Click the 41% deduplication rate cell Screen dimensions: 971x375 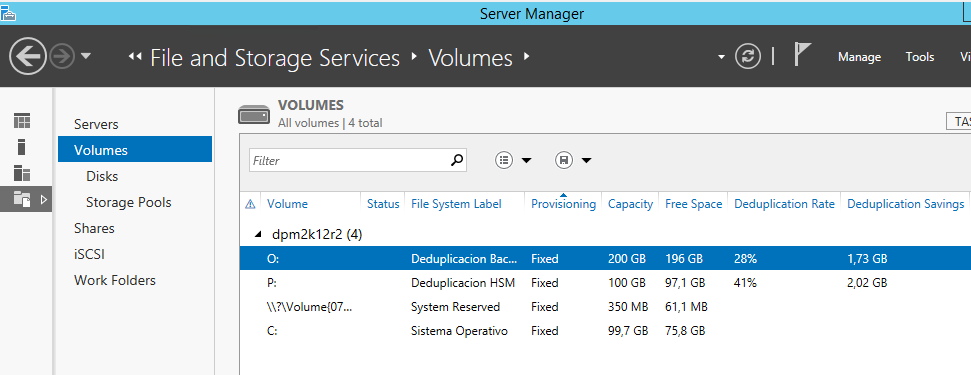(x=745, y=283)
